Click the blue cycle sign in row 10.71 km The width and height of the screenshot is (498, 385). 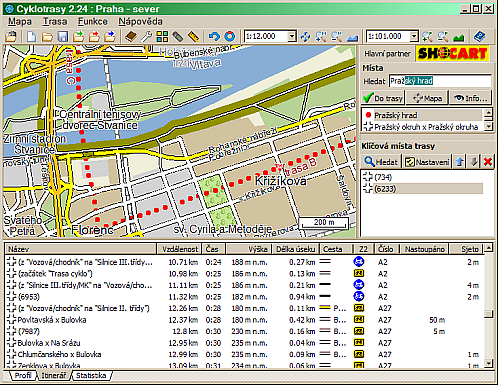click(x=359, y=262)
